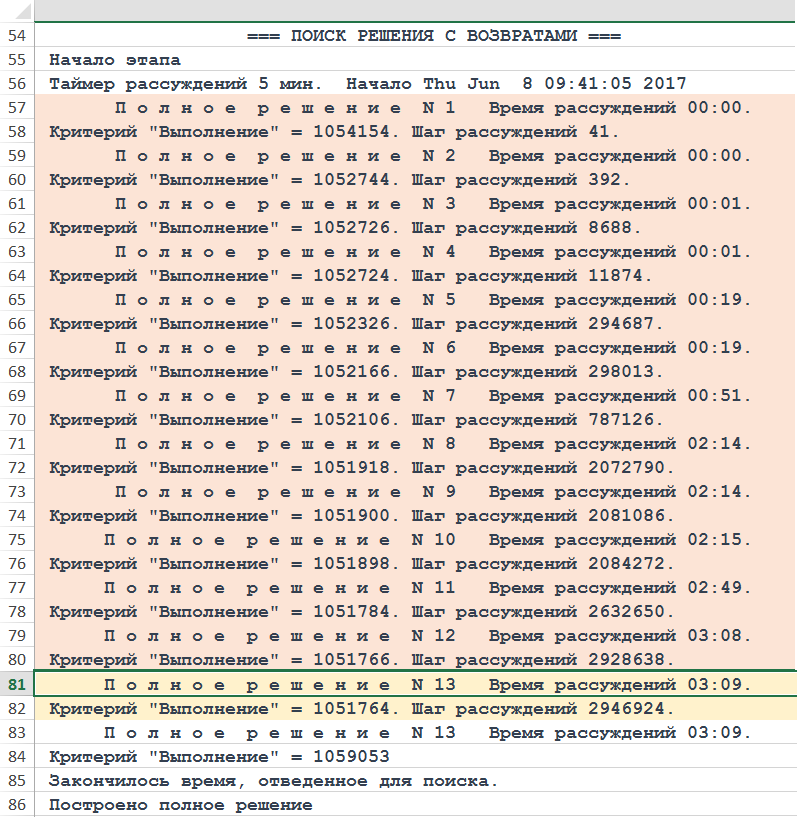Click the 'ПОИСК РЕШЕНИЯ С ВОЗВРАТАМИ' title cell

pos(434,36)
